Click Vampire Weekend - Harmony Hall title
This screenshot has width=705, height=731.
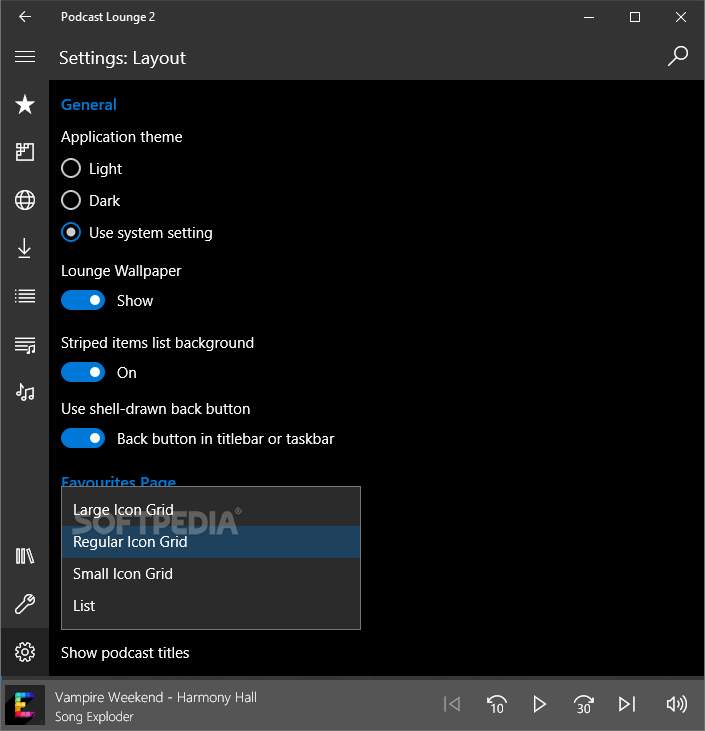click(x=156, y=697)
